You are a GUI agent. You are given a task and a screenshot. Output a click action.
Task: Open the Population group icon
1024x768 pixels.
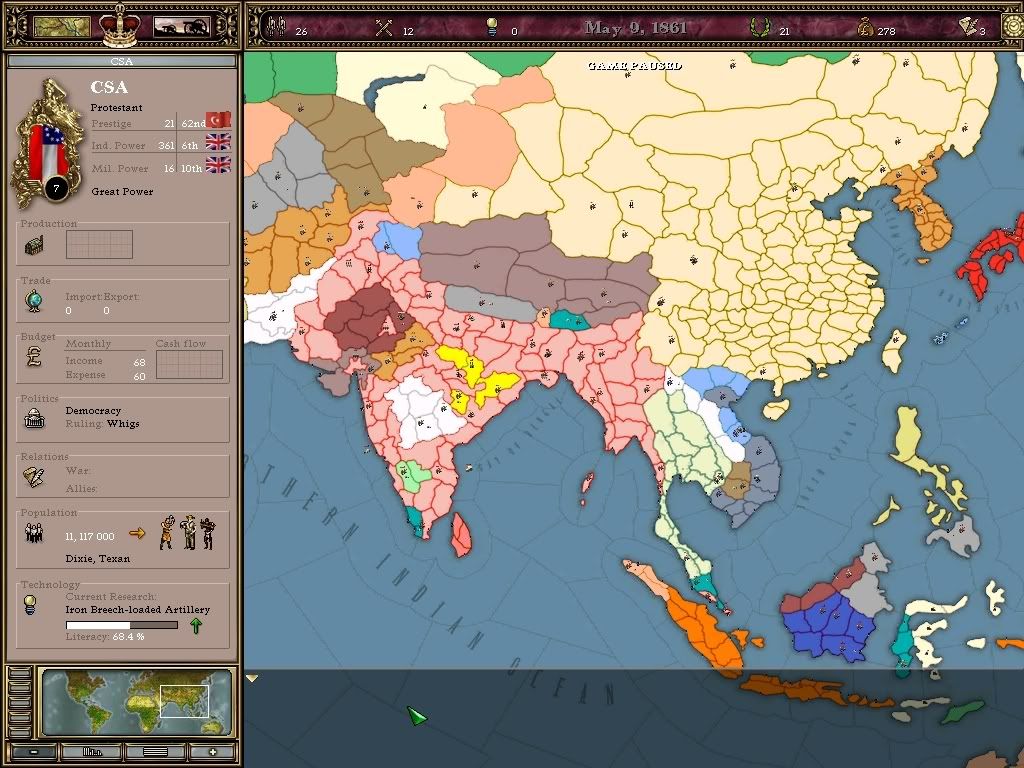pos(36,535)
